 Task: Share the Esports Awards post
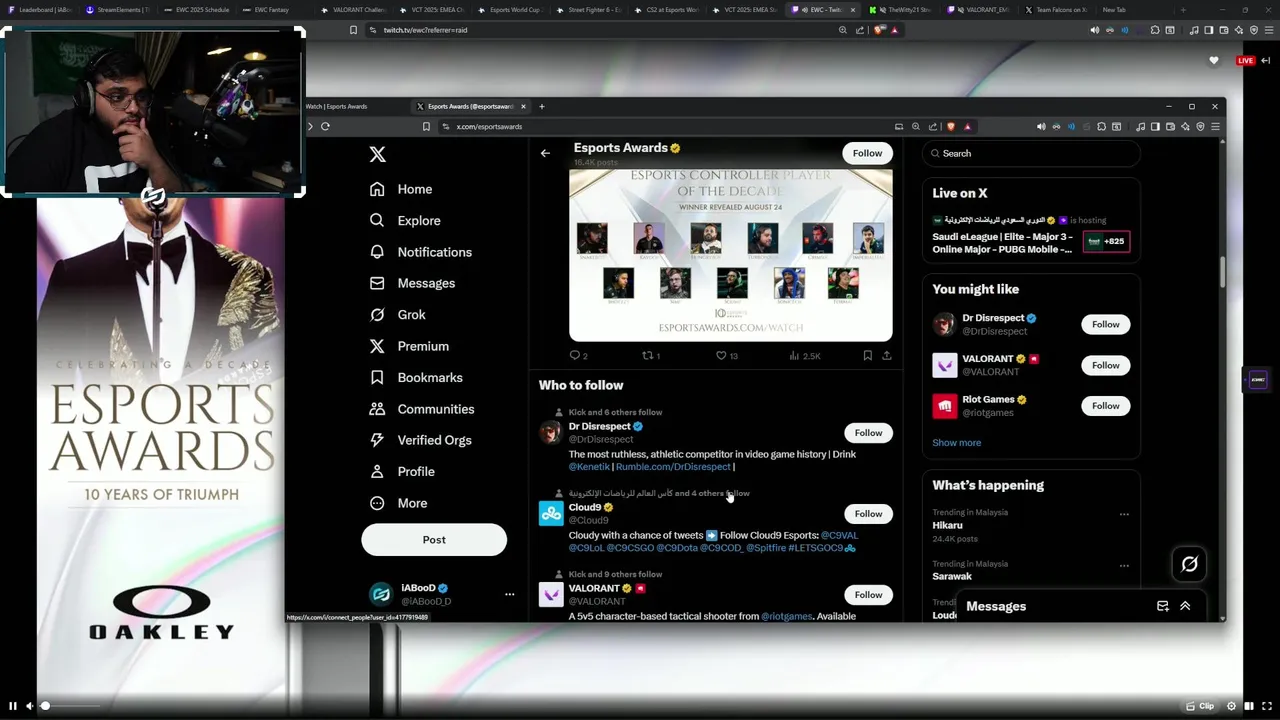886,355
